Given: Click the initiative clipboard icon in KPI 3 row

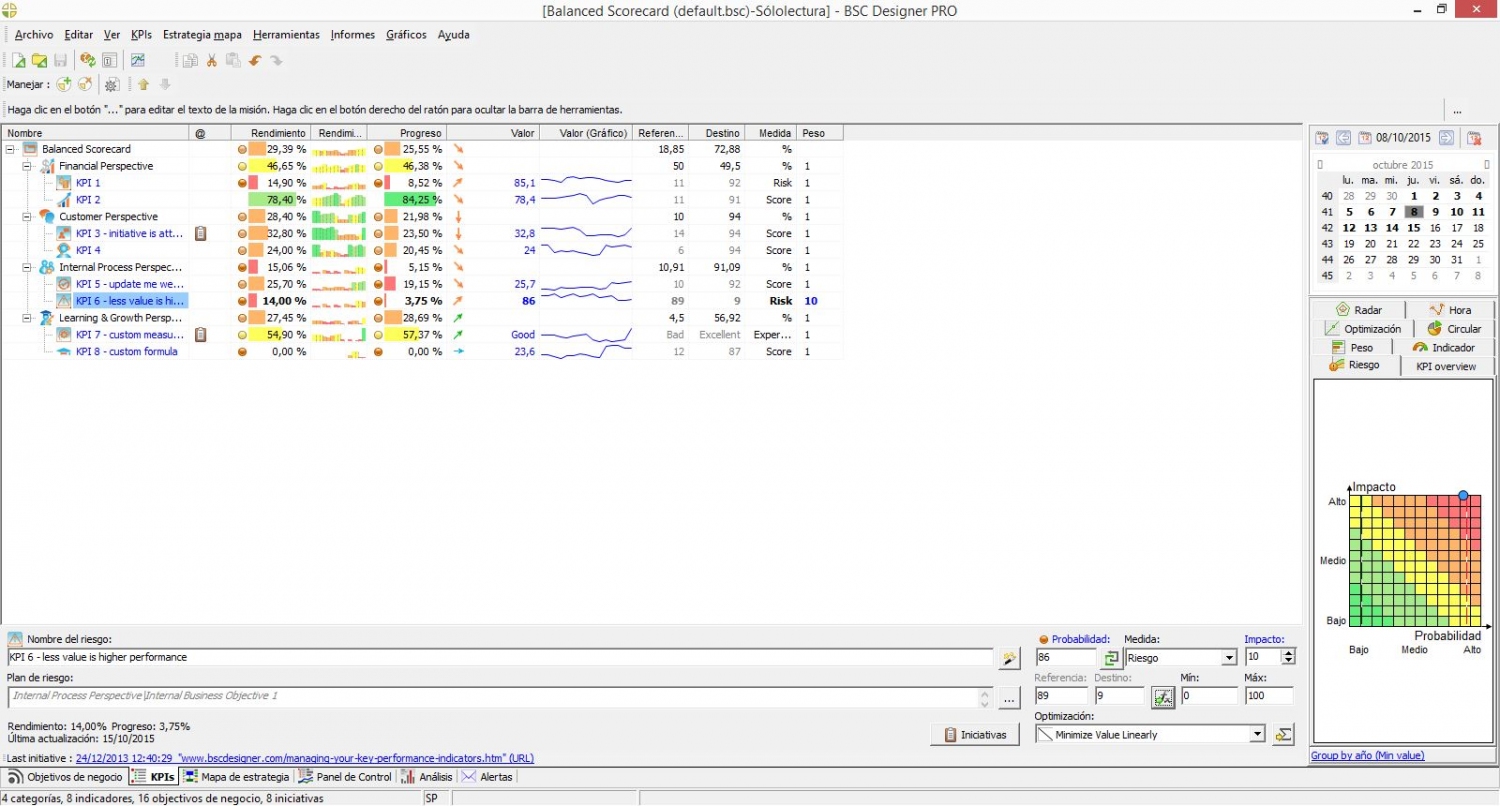Looking at the screenshot, I should pos(200,234).
